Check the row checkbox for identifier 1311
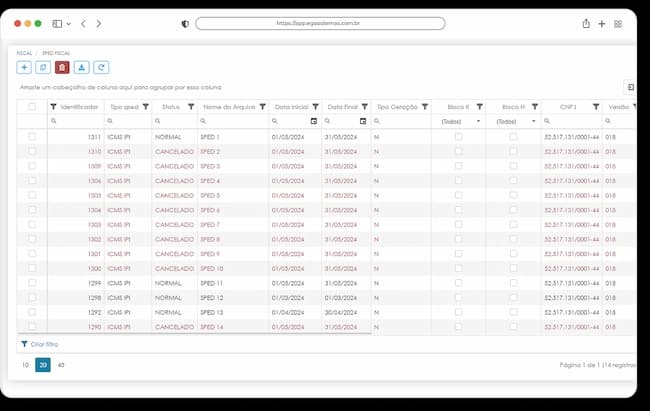 point(32,136)
